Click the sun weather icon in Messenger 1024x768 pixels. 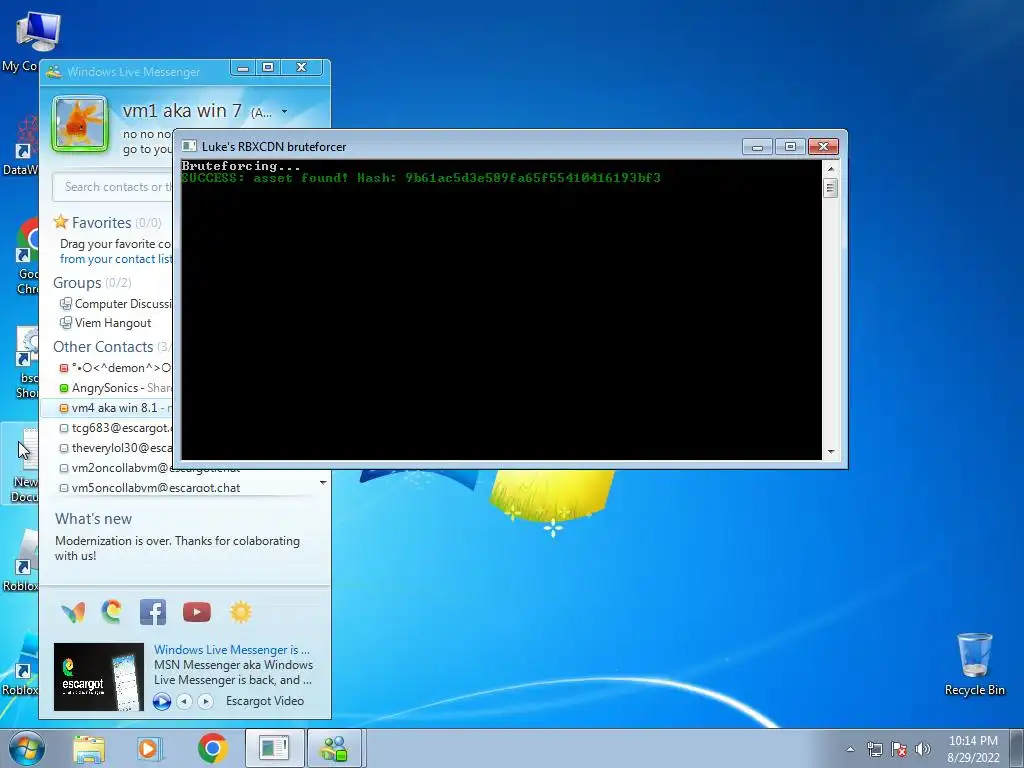click(240, 612)
